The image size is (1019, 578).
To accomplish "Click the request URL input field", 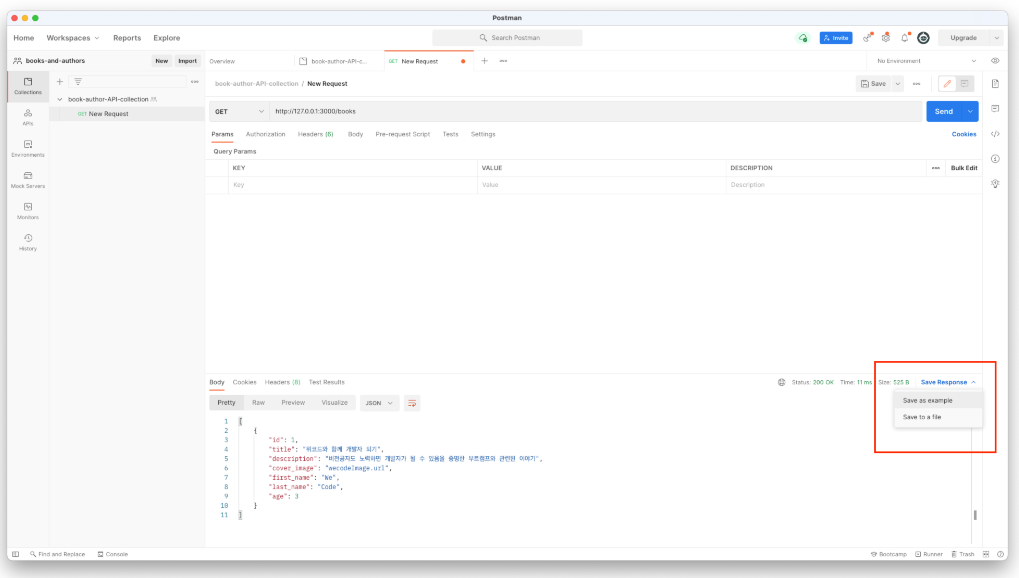I will click(x=595, y=111).
